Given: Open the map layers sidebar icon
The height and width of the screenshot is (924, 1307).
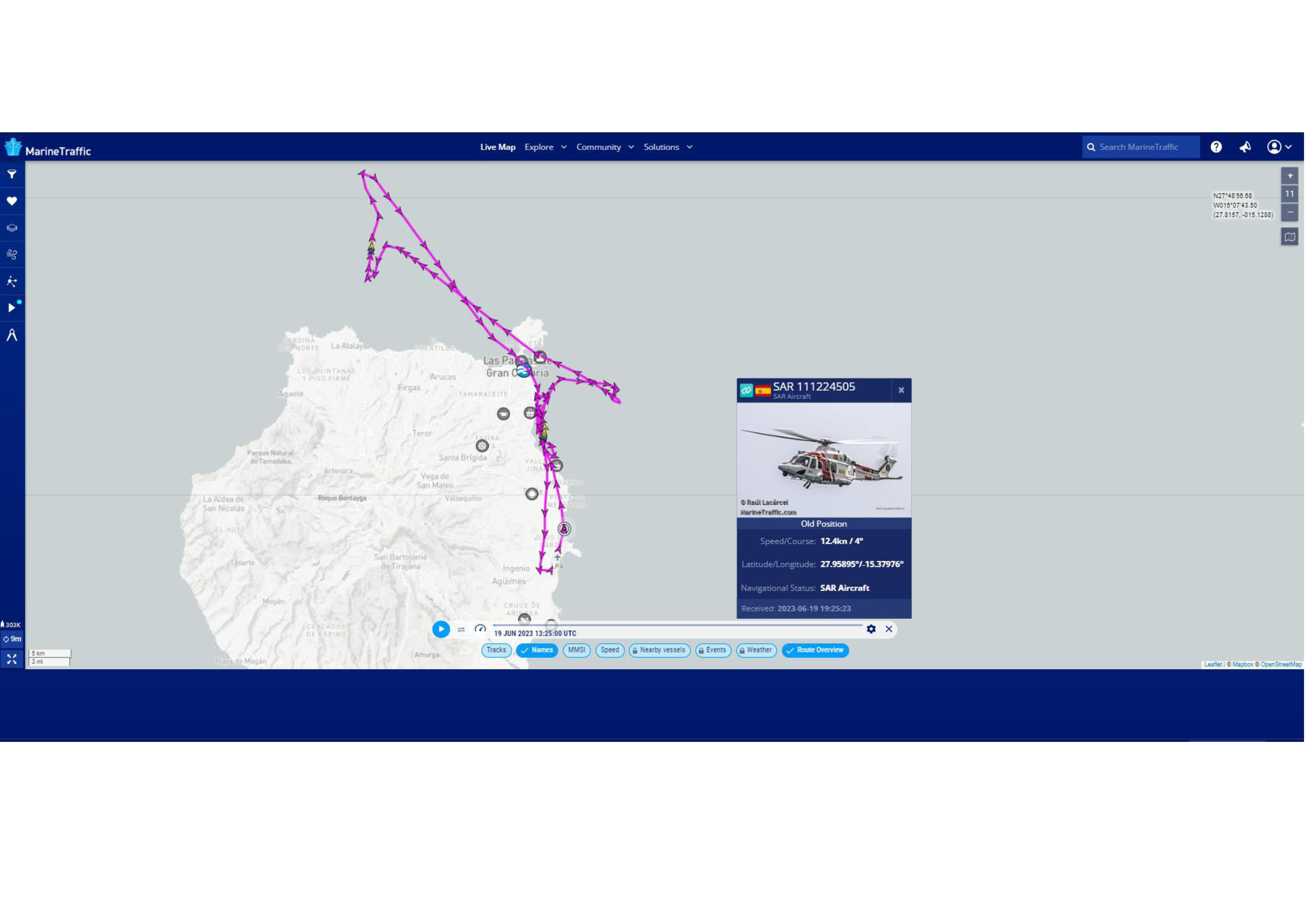Looking at the screenshot, I should click(x=12, y=228).
